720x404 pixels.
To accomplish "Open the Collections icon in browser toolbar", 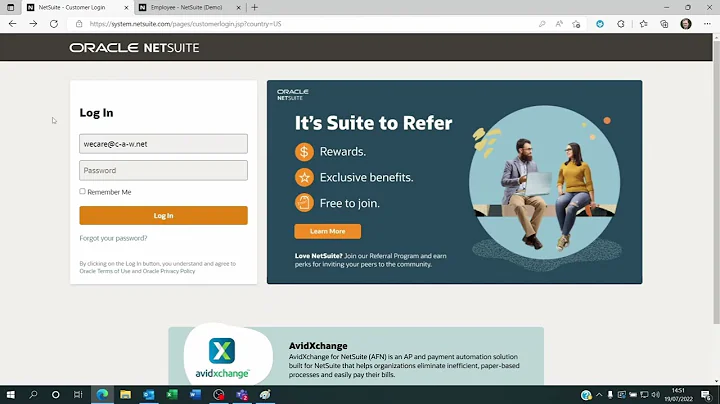I will (664, 24).
